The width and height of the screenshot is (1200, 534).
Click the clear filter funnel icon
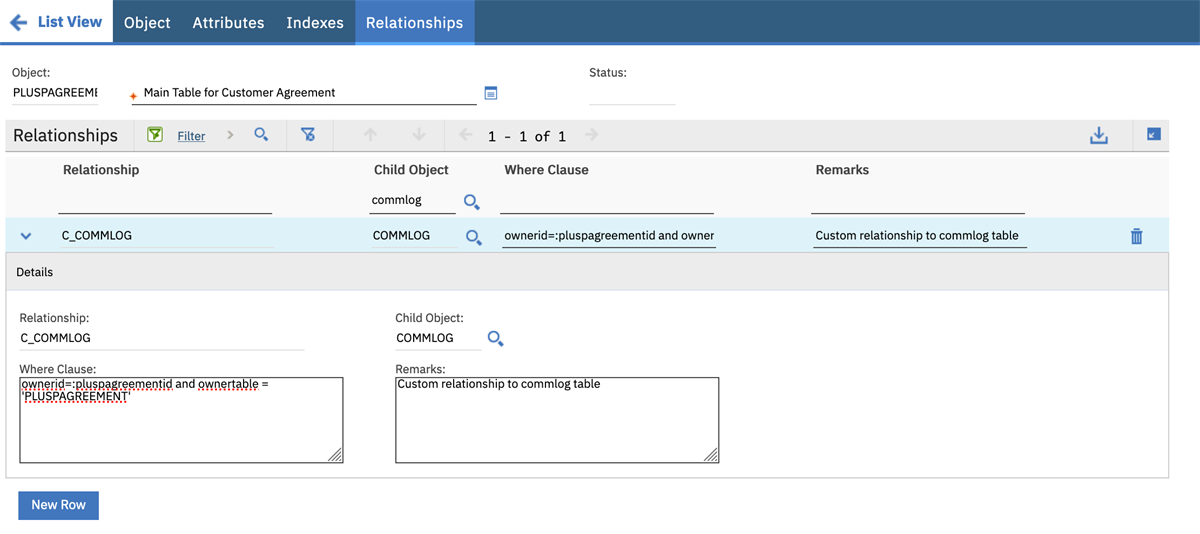click(x=308, y=135)
